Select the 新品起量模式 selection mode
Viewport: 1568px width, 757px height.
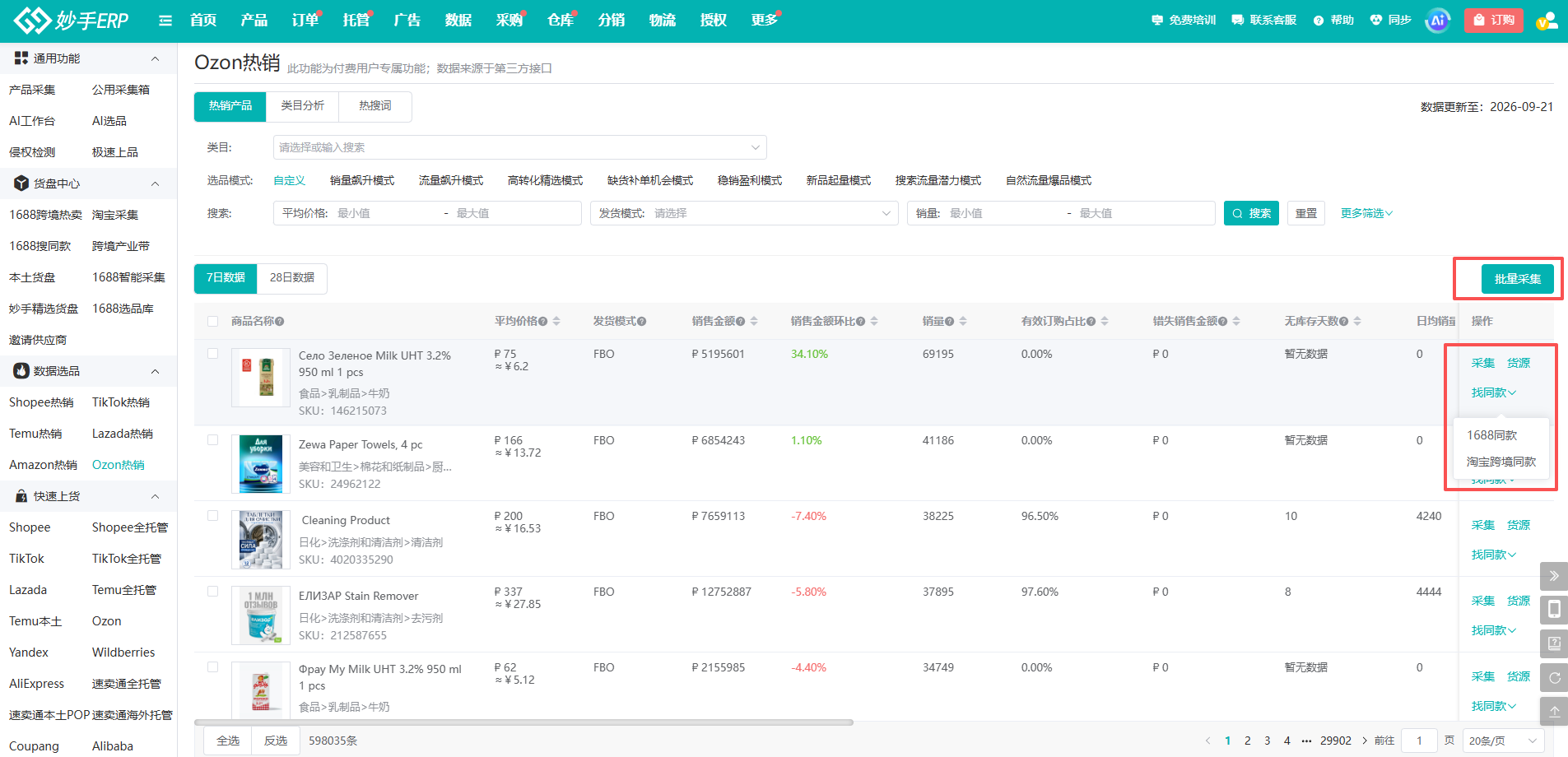tap(839, 180)
